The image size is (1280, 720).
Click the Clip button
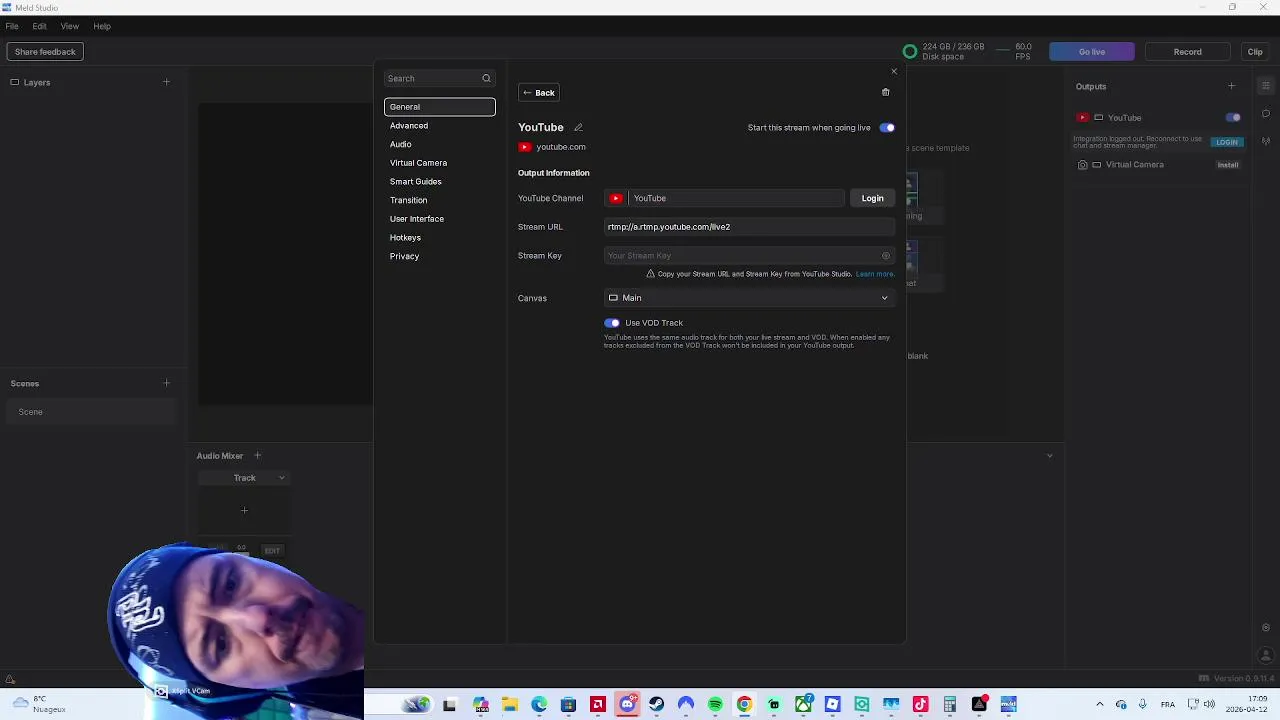[x=1255, y=52]
